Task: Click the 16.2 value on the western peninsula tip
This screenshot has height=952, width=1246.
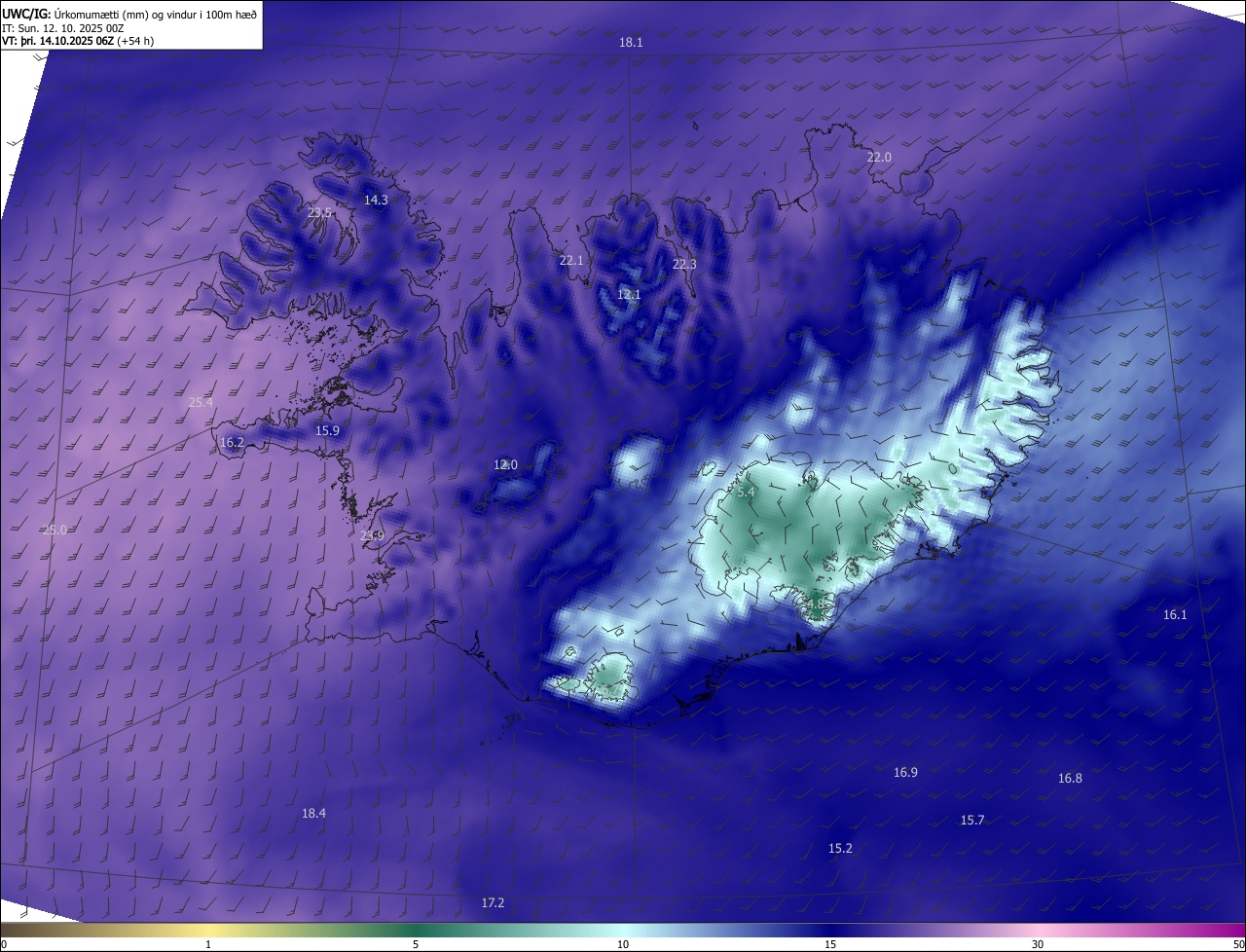Action: point(232,442)
